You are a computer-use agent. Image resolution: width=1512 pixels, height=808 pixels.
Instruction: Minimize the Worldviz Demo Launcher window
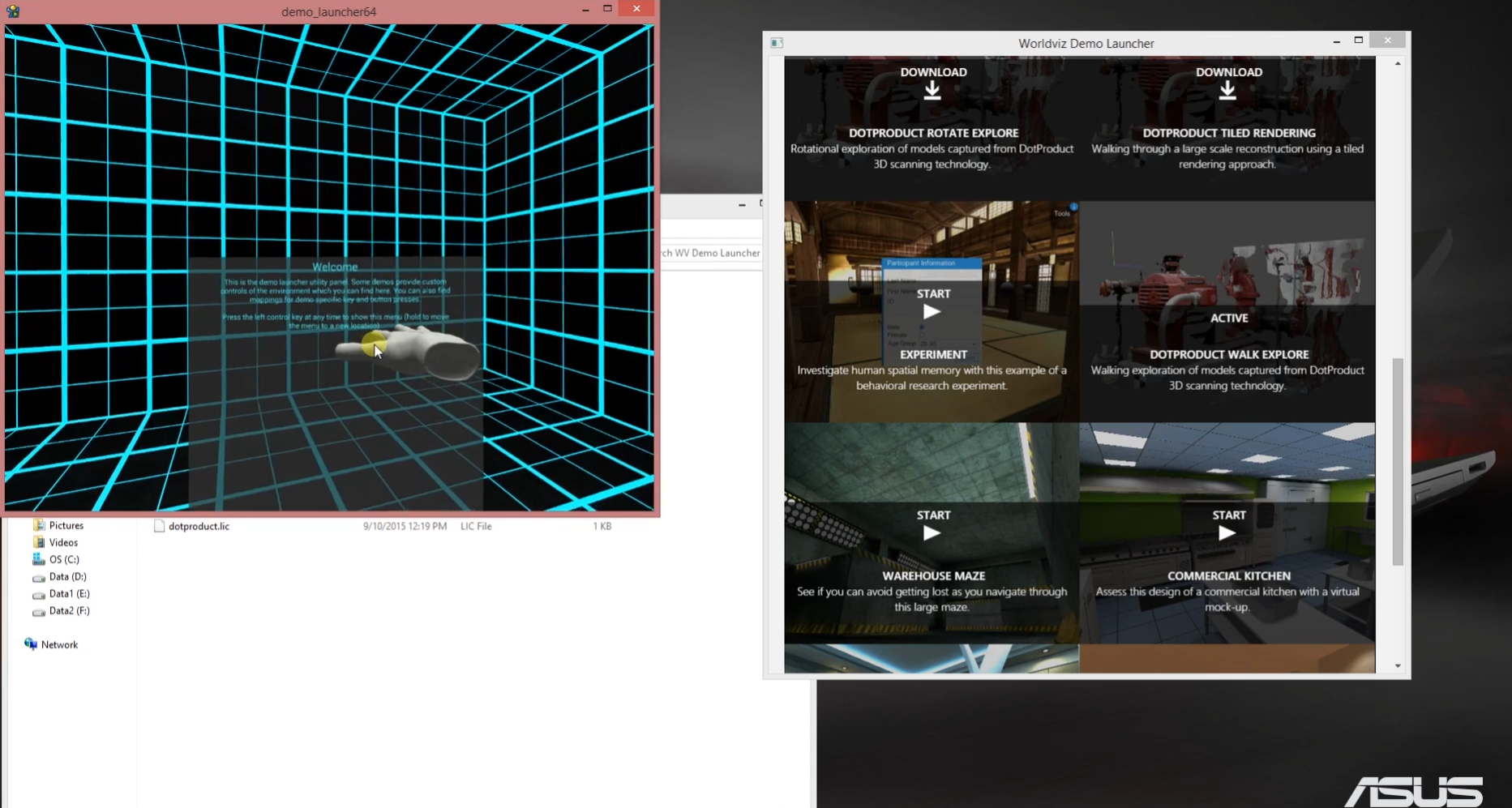tap(1336, 41)
